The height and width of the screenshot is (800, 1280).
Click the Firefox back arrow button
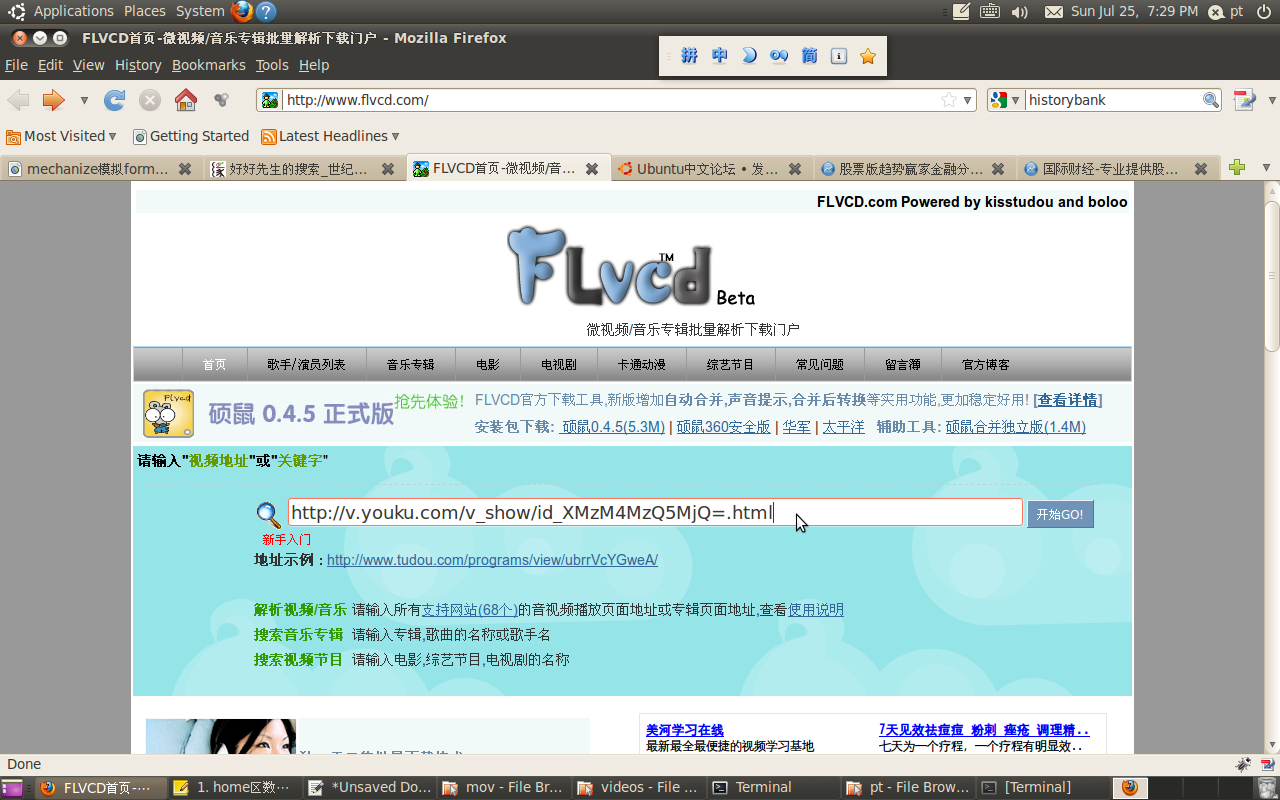point(18,100)
